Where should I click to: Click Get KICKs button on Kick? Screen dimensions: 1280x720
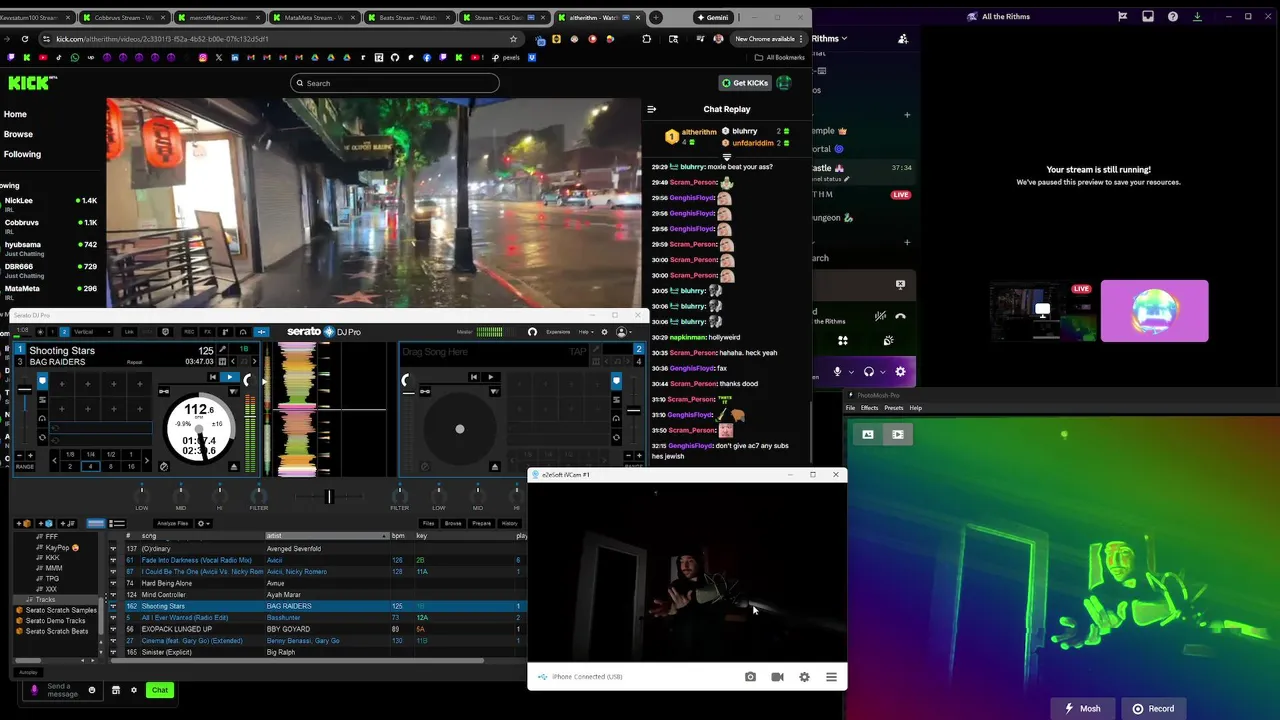(746, 83)
